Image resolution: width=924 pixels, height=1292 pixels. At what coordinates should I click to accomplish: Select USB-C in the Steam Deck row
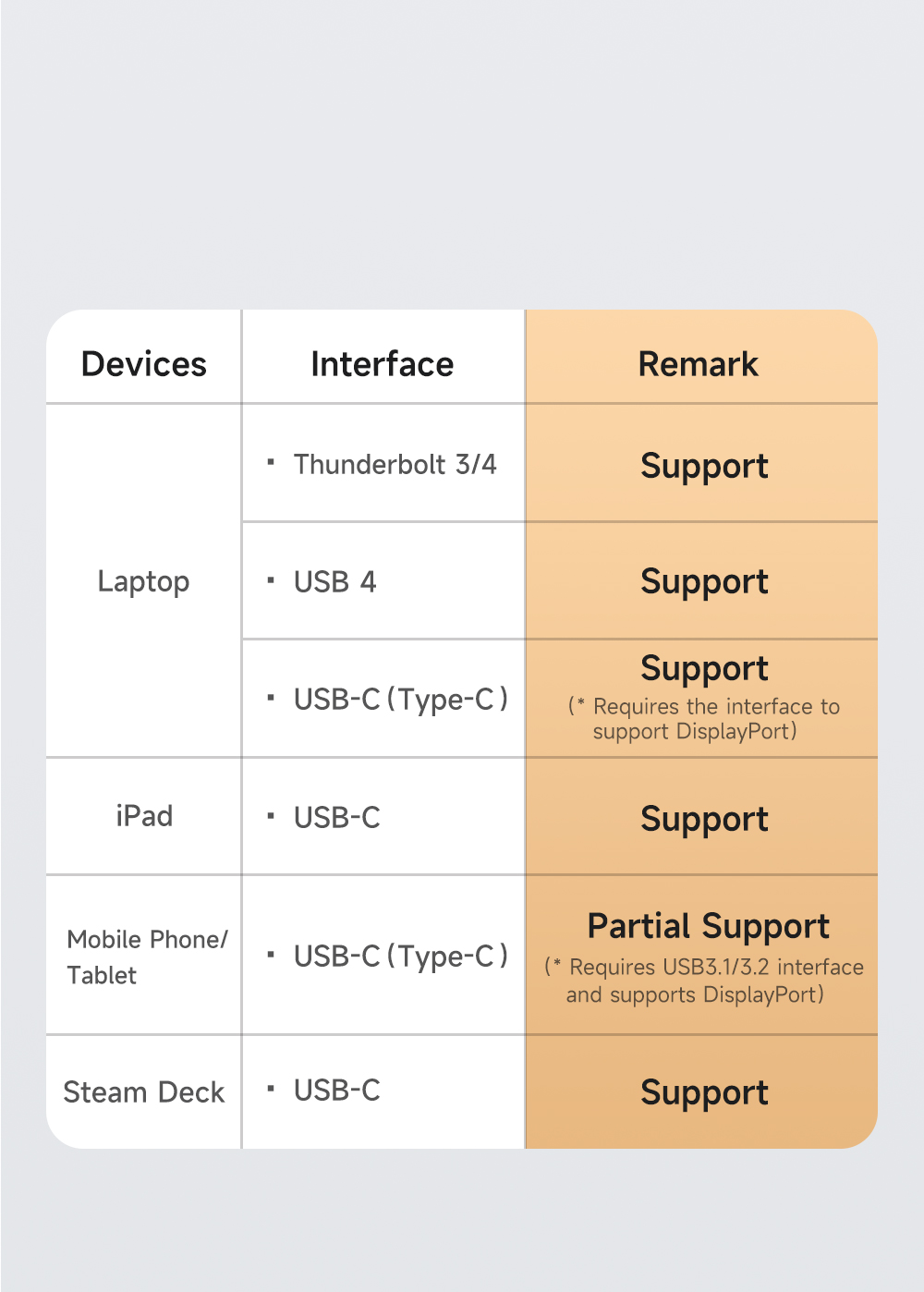pyautogui.click(x=336, y=1091)
